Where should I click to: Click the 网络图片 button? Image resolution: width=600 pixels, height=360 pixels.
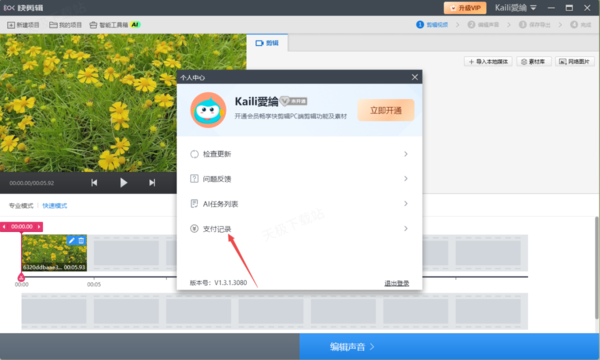pyautogui.click(x=574, y=62)
